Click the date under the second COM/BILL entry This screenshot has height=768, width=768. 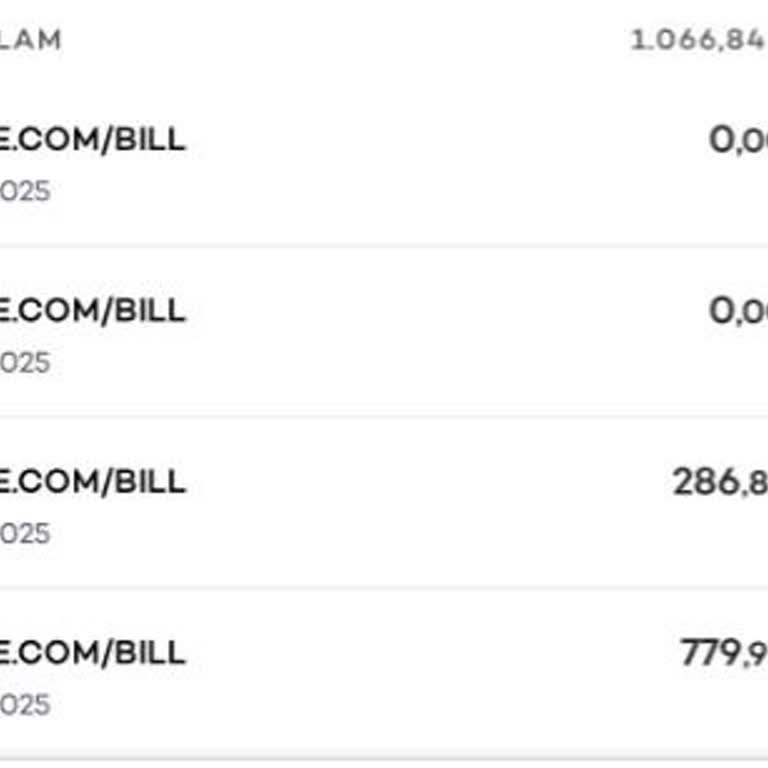tap(25, 362)
